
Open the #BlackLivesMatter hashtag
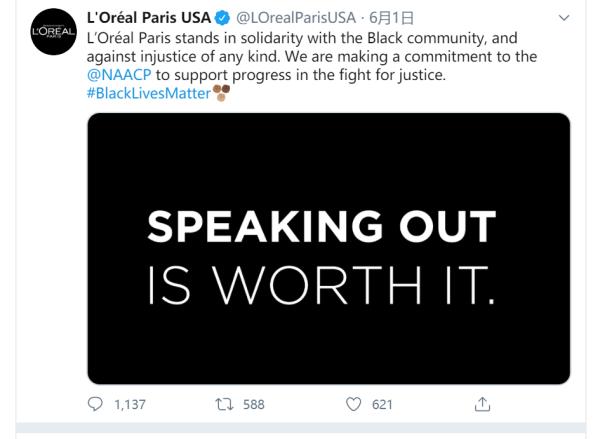149,93
